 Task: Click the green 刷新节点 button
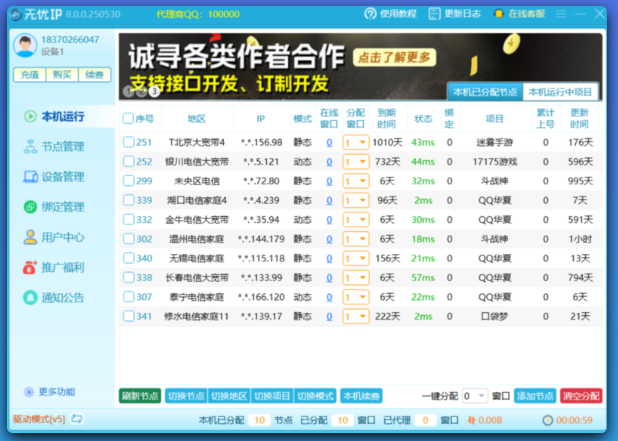tap(140, 396)
